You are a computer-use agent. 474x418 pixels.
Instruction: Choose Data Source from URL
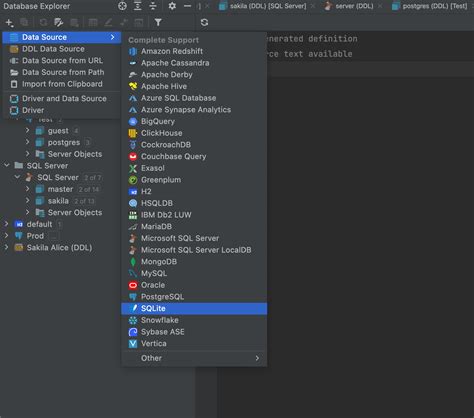[61, 61]
